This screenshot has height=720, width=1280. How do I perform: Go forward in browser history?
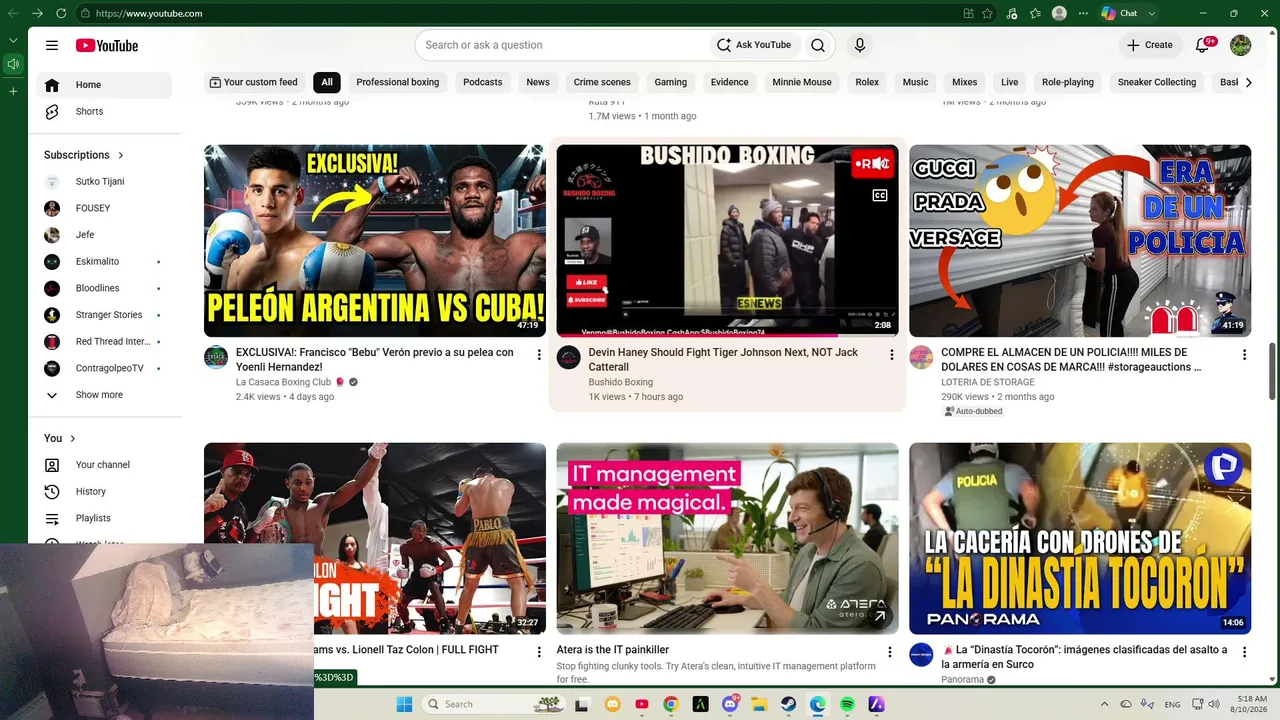tap(37, 13)
